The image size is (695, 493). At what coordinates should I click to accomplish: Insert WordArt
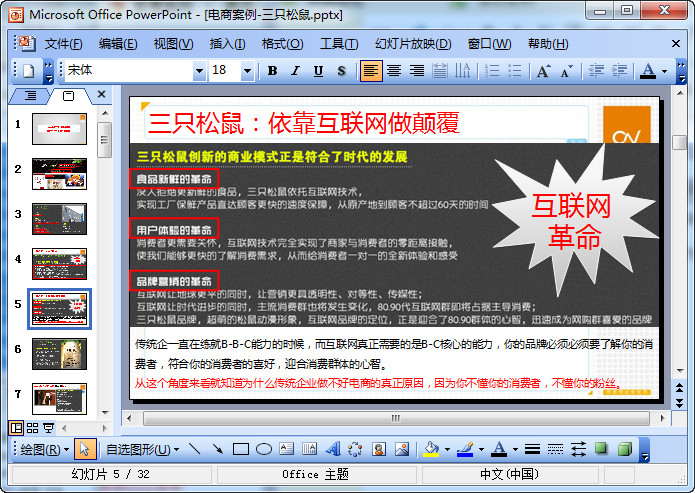pyautogui.click(x=332, y=449)
